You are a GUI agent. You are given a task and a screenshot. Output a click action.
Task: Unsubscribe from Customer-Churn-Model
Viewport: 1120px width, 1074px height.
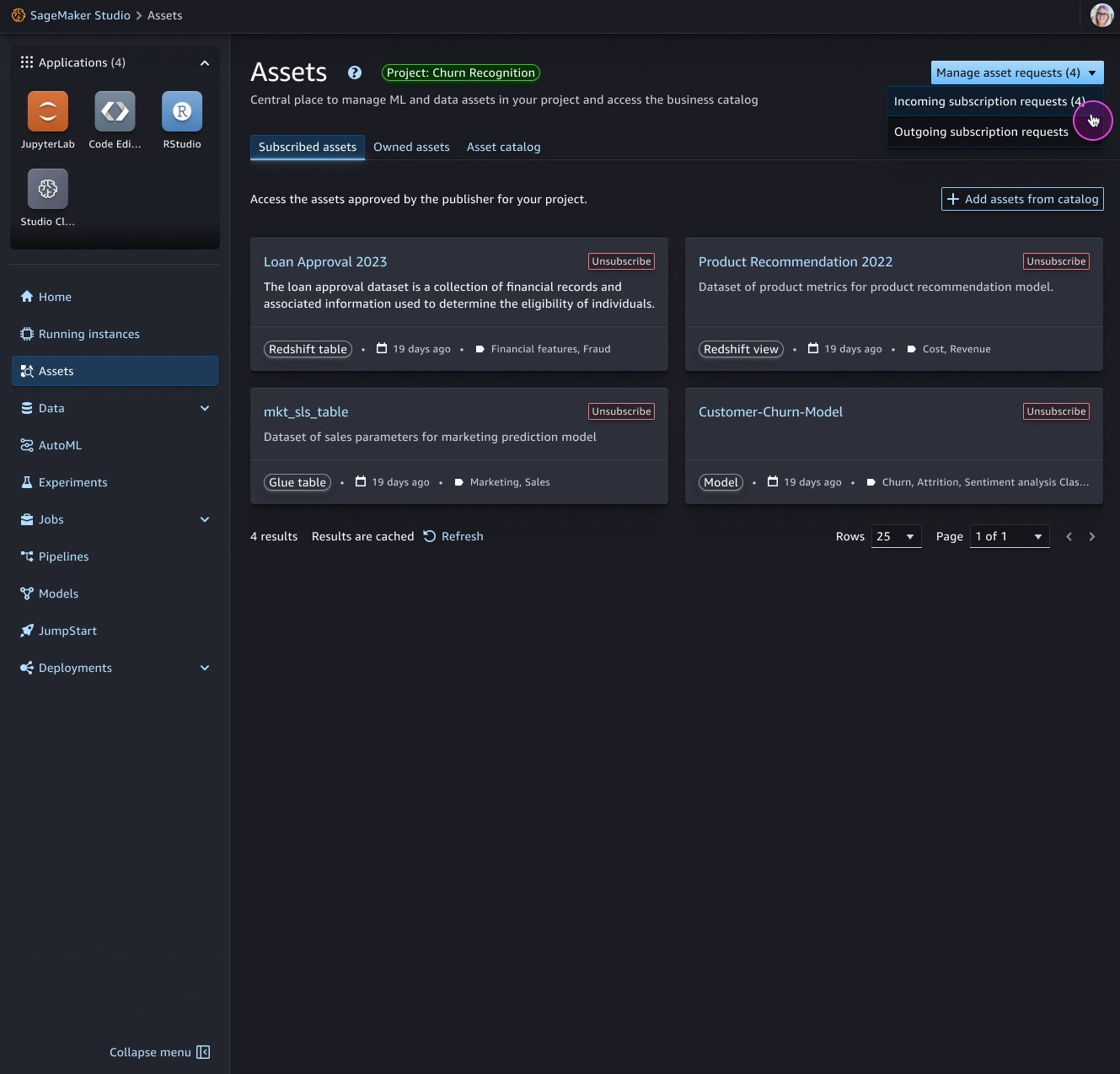1057,411
